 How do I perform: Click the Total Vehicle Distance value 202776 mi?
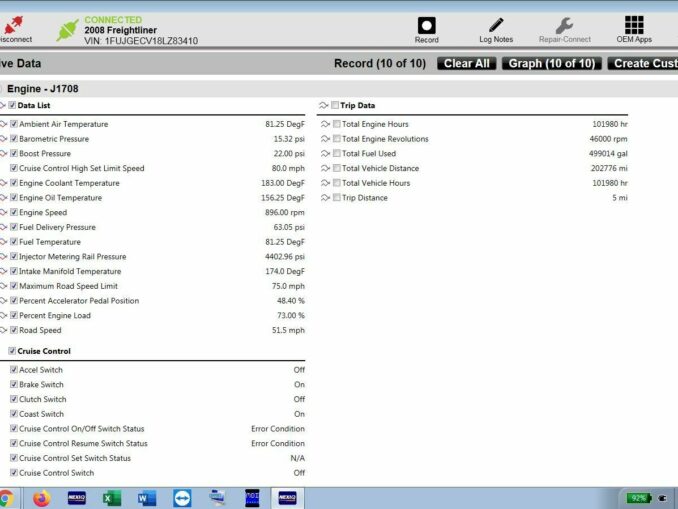tap(609, 168)
